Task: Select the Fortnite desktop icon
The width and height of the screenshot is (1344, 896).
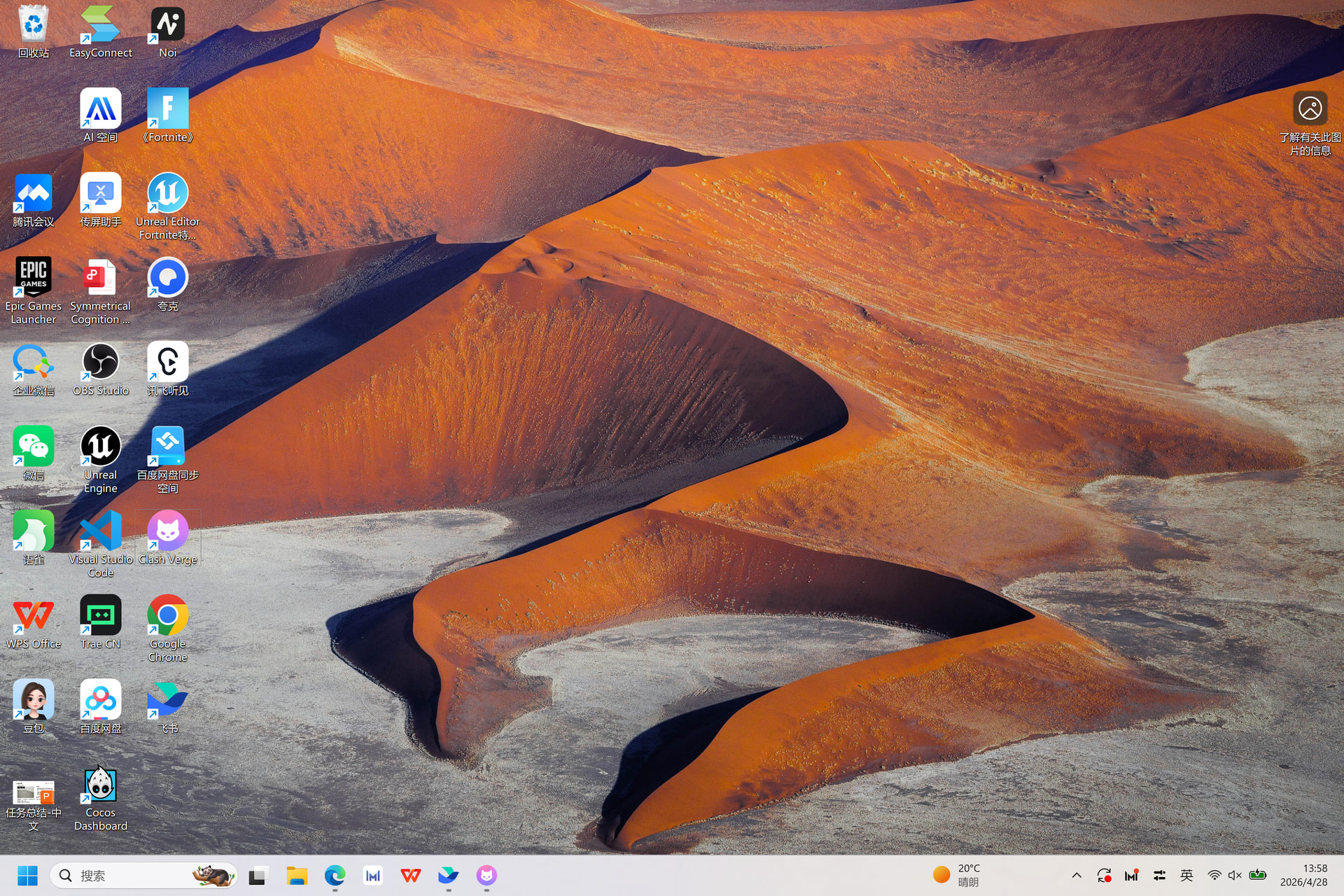Action: click(168, 115)
